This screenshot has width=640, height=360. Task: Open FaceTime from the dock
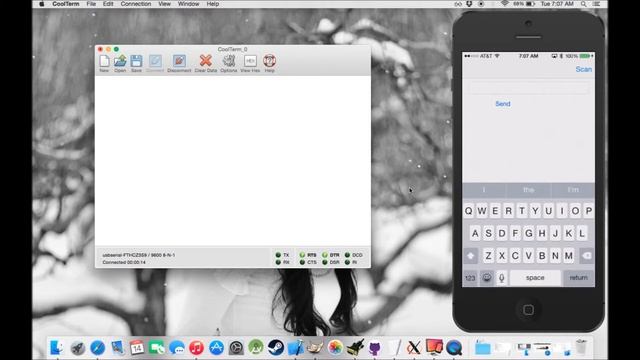click(157, 348)
